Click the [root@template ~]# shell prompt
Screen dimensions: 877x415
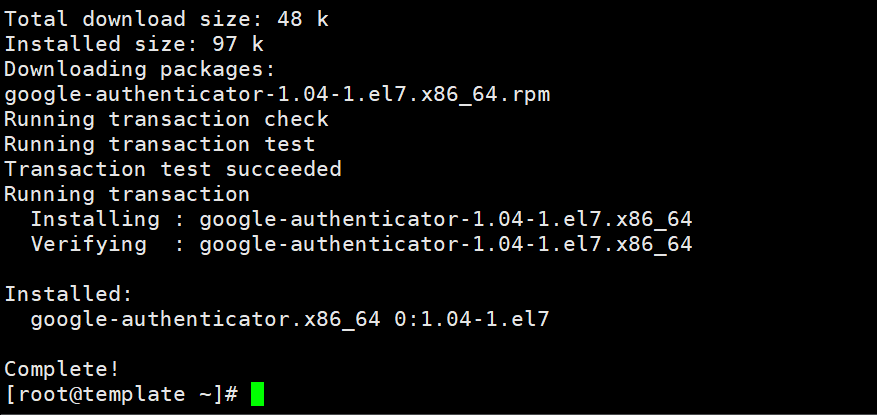(x=121, y=394)
